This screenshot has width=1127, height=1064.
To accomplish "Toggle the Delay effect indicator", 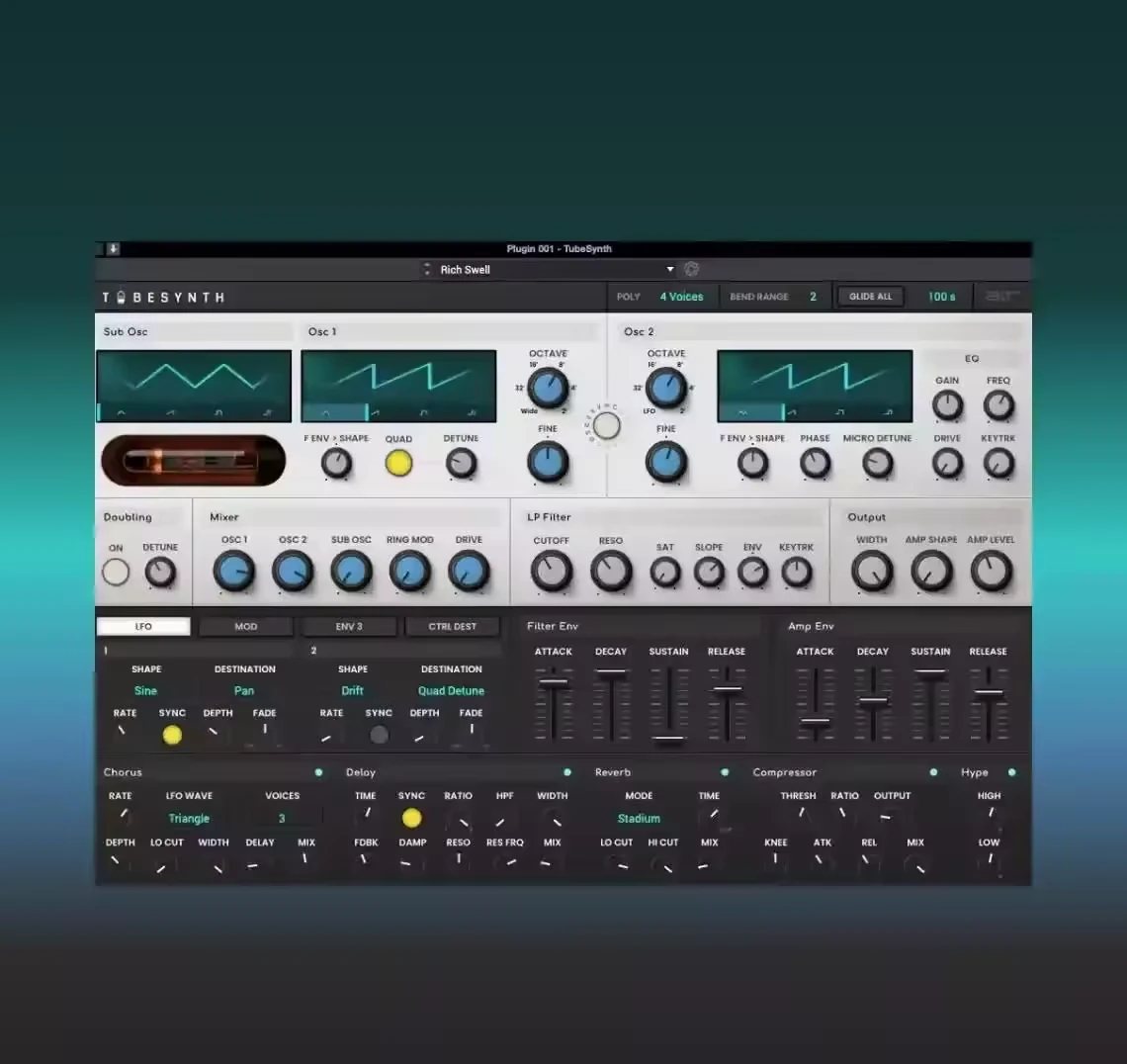I will point(567,772).
